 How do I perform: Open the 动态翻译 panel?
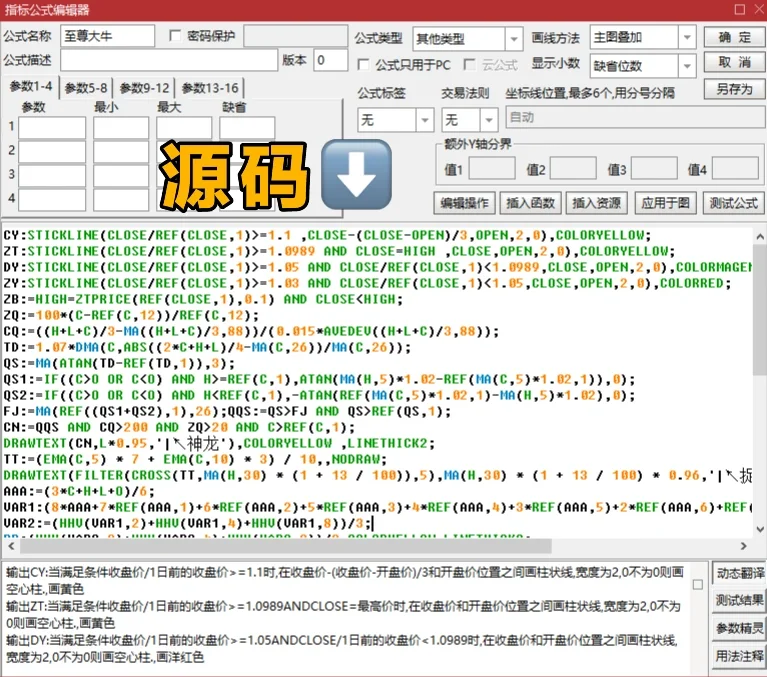click(740, 573)
